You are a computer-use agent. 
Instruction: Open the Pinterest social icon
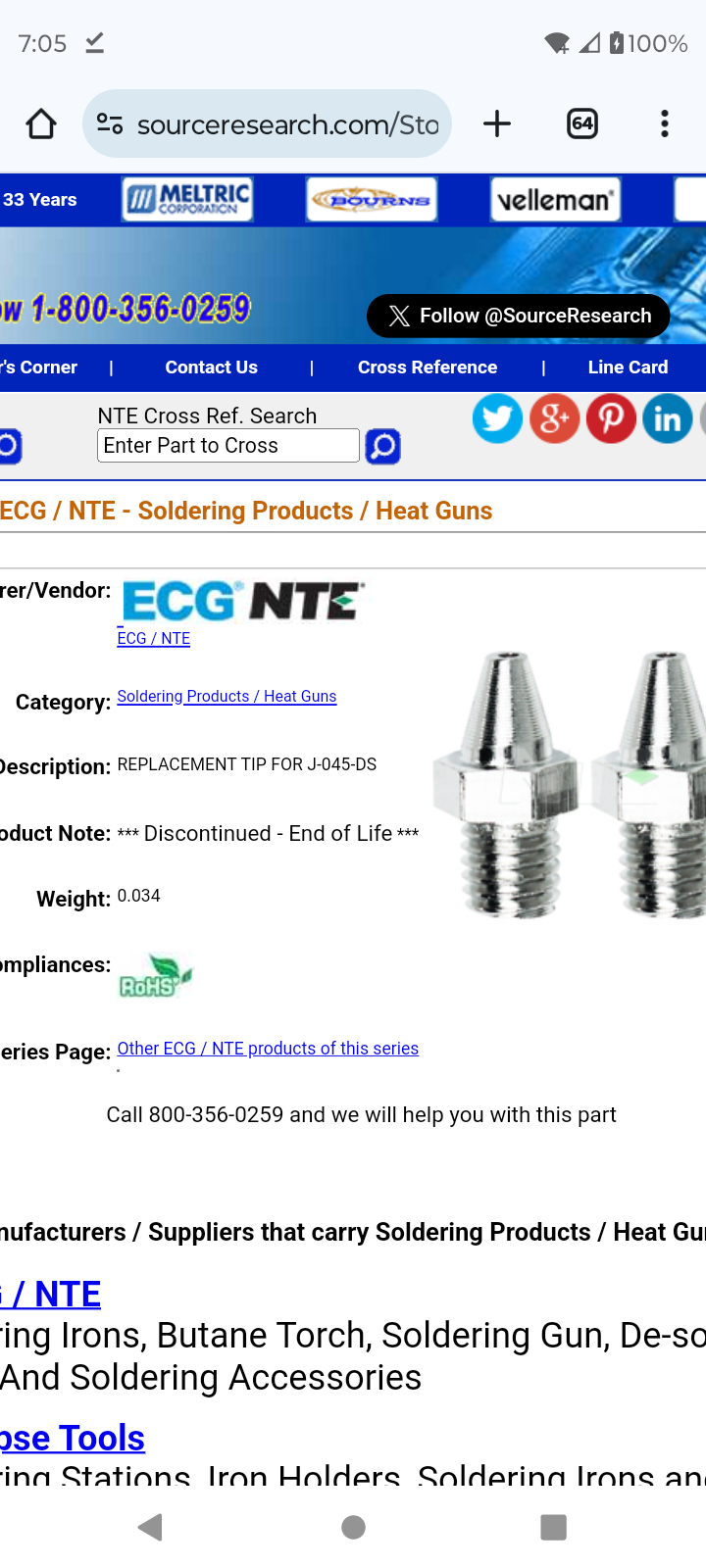(611, 418)
